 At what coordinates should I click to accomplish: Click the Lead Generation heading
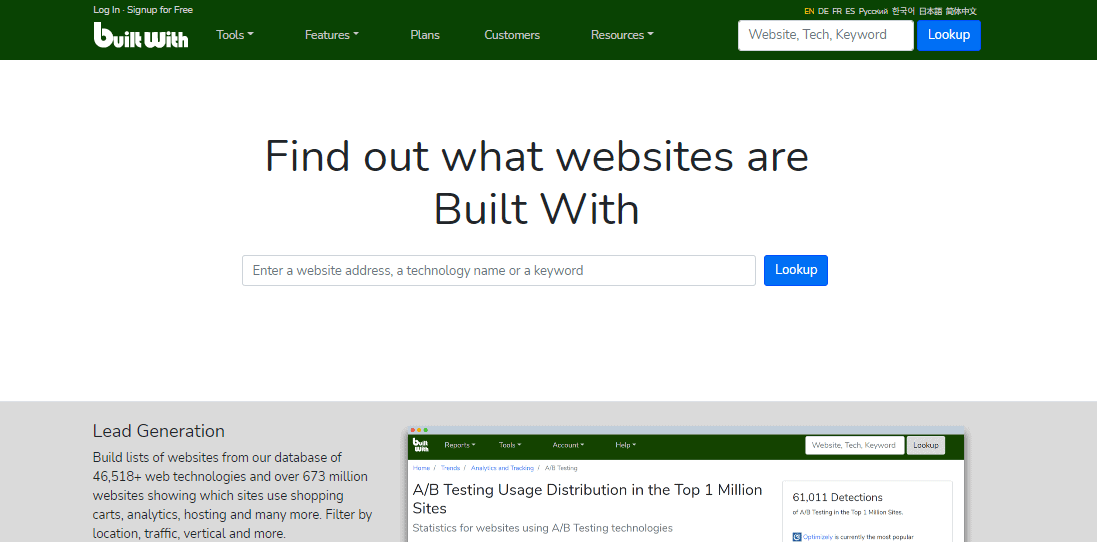coord(159,431)
